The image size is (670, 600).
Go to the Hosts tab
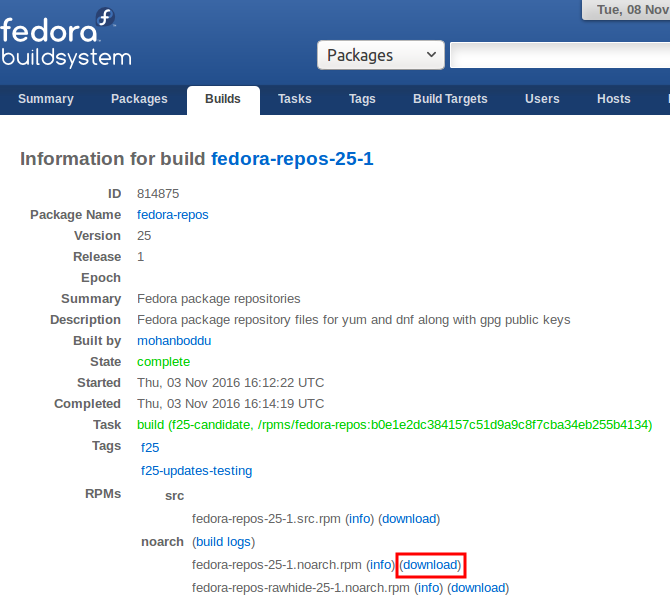pyautogui.click(x=614, y=99)
